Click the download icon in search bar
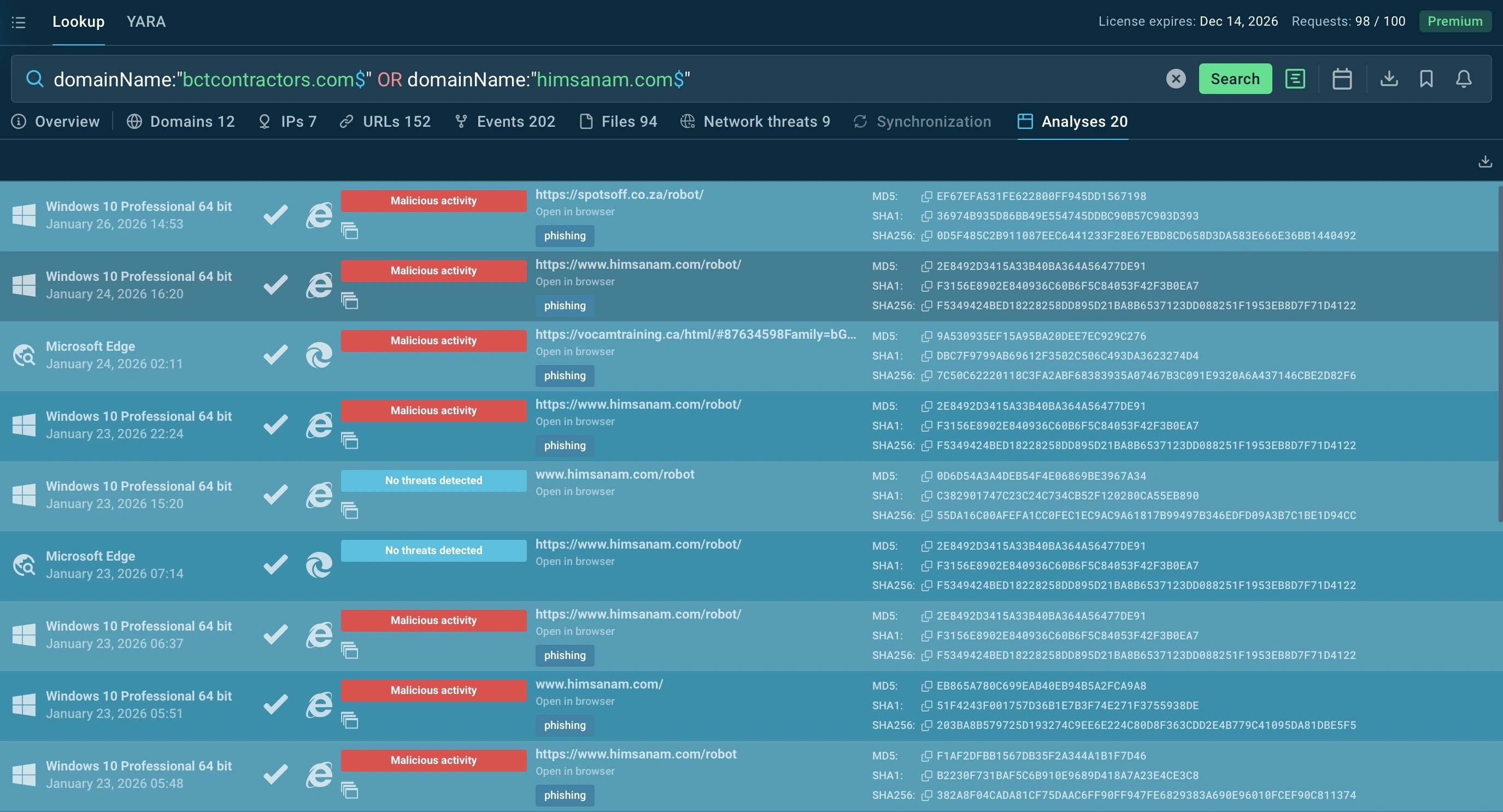Screen dimensions: 1503x812 pos(1389,79)
